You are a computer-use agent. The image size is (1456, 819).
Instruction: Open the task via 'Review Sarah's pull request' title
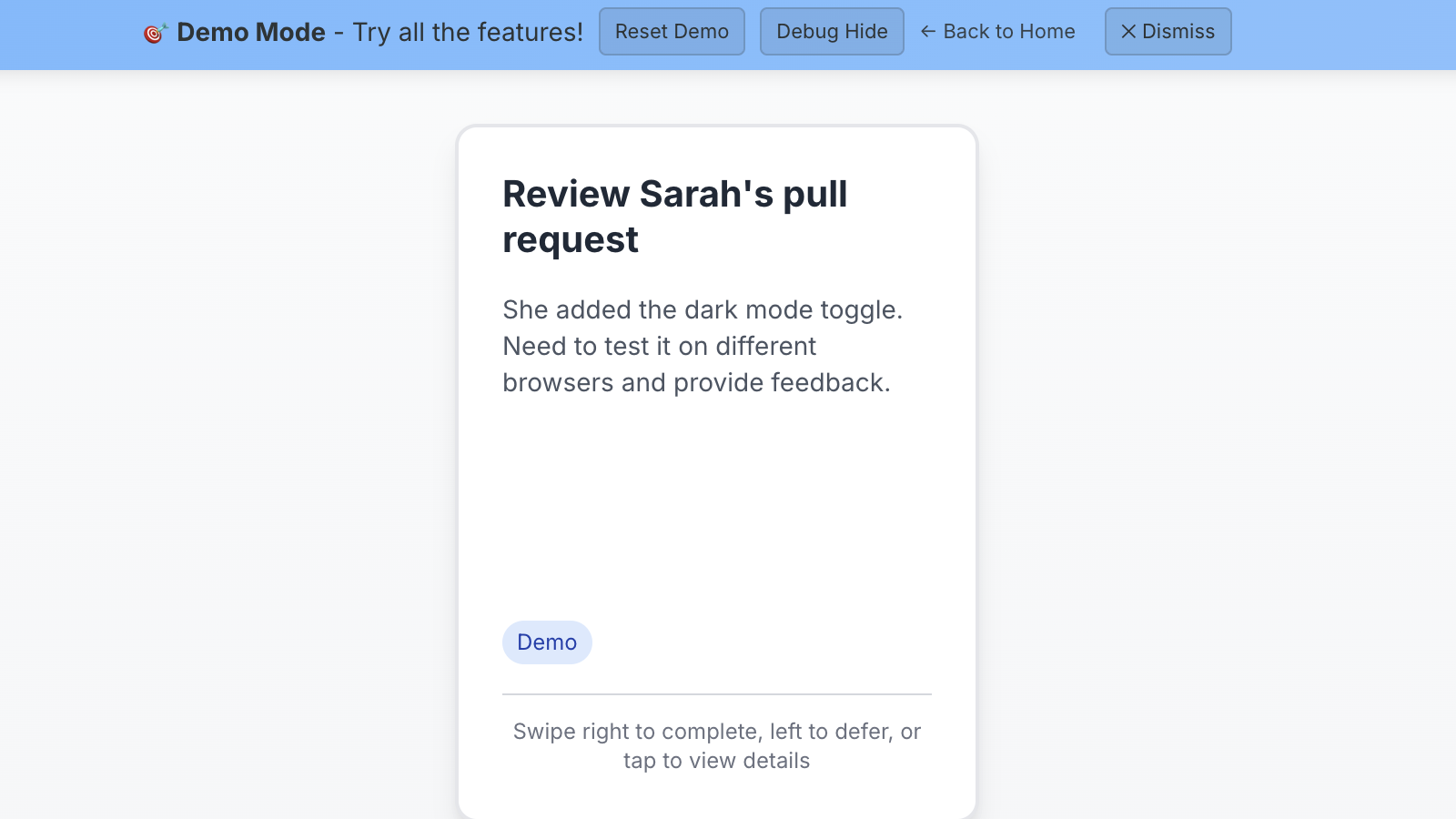[674, 195]
